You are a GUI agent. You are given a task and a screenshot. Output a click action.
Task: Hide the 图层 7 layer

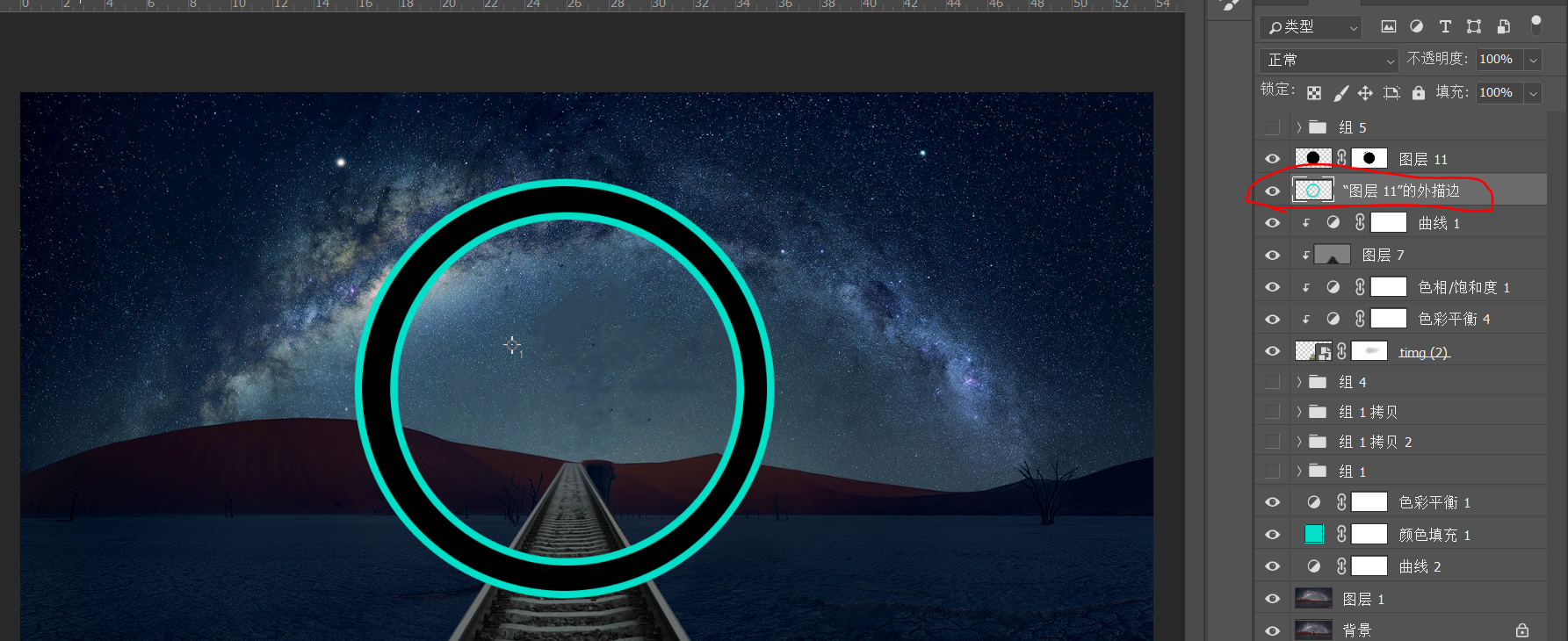pos(1272,255)
